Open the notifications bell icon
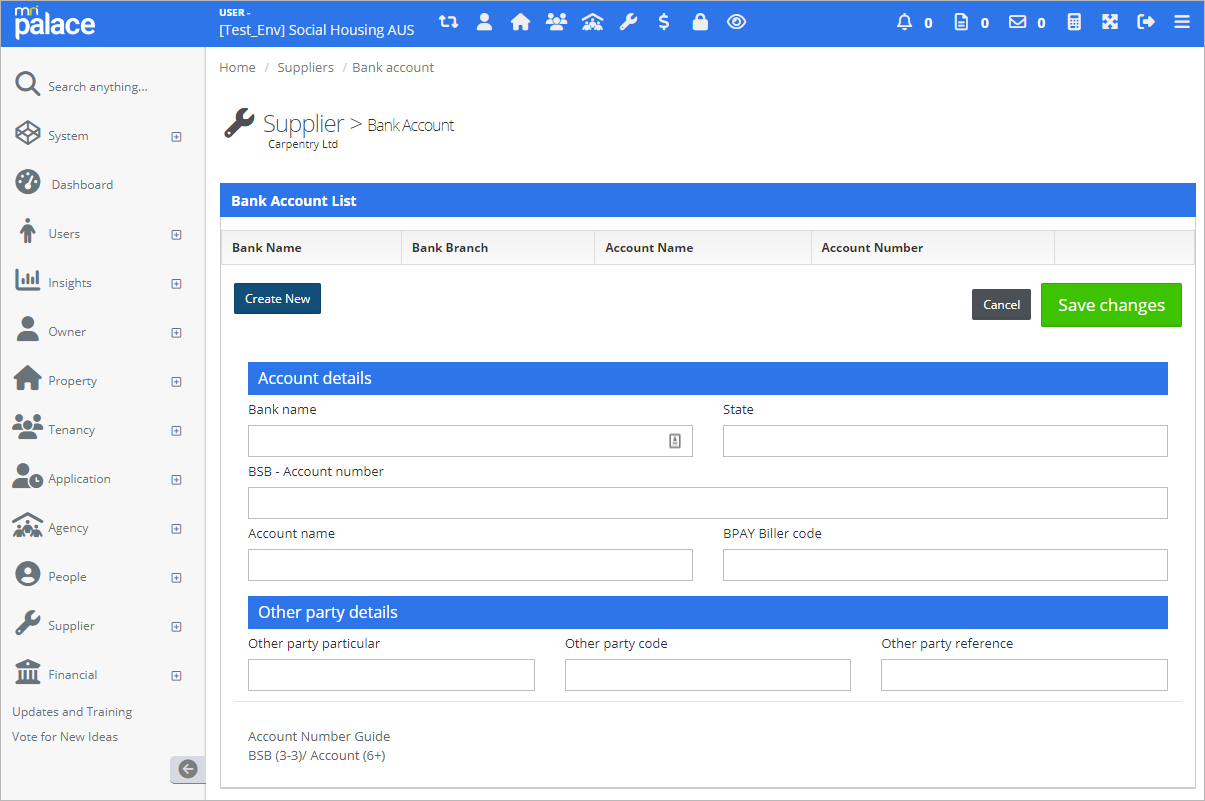This screenshot has width=1205, height=801. click(x=905, y=22)
